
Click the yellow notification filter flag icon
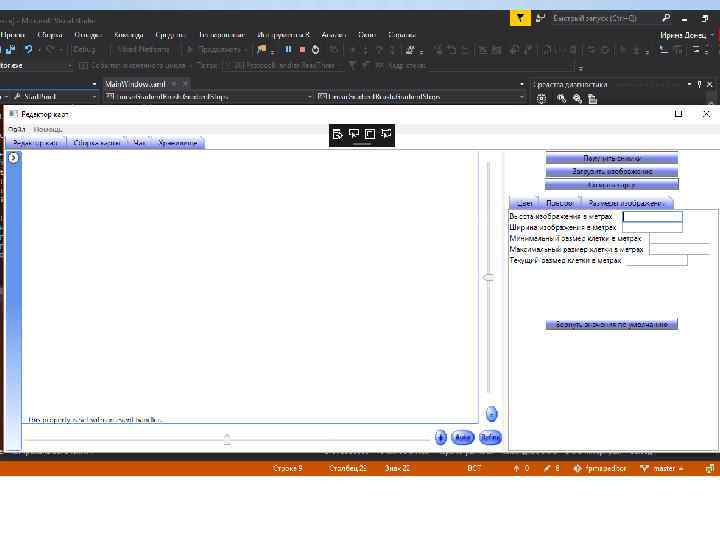click(520, 18)
